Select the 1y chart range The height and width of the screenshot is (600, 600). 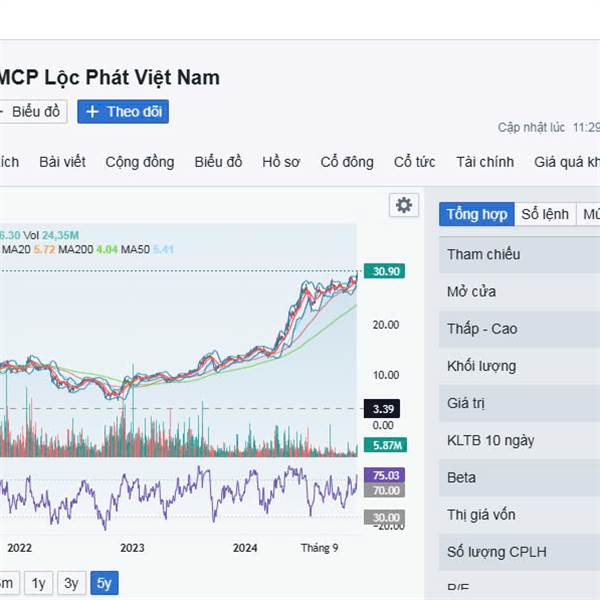(39, 583)
